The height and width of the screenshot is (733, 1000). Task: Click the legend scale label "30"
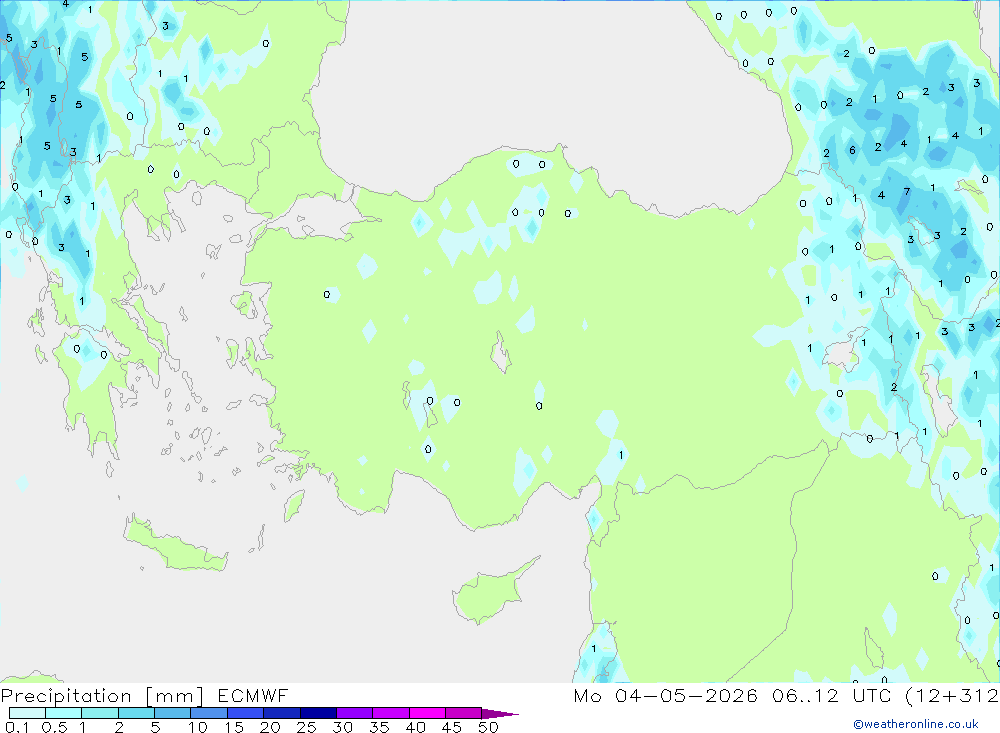click(x=342, y=727)
